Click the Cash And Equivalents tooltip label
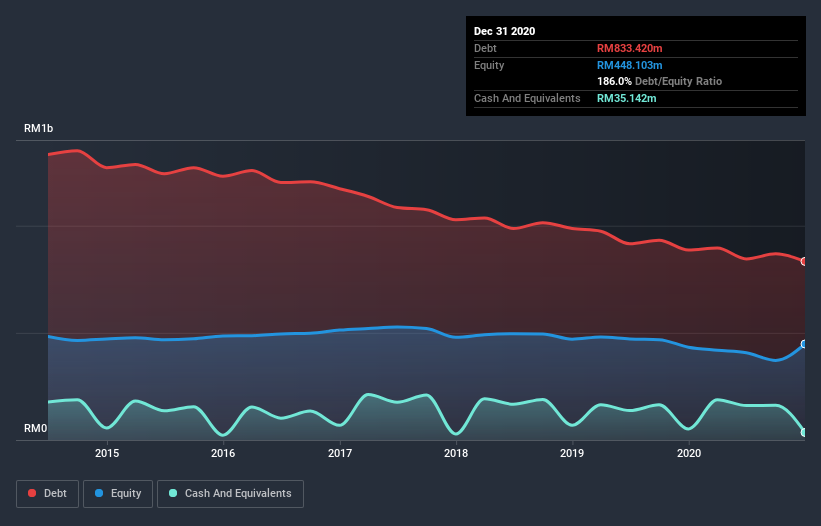The width and height of the screenshot is (821, 526). 527,98
